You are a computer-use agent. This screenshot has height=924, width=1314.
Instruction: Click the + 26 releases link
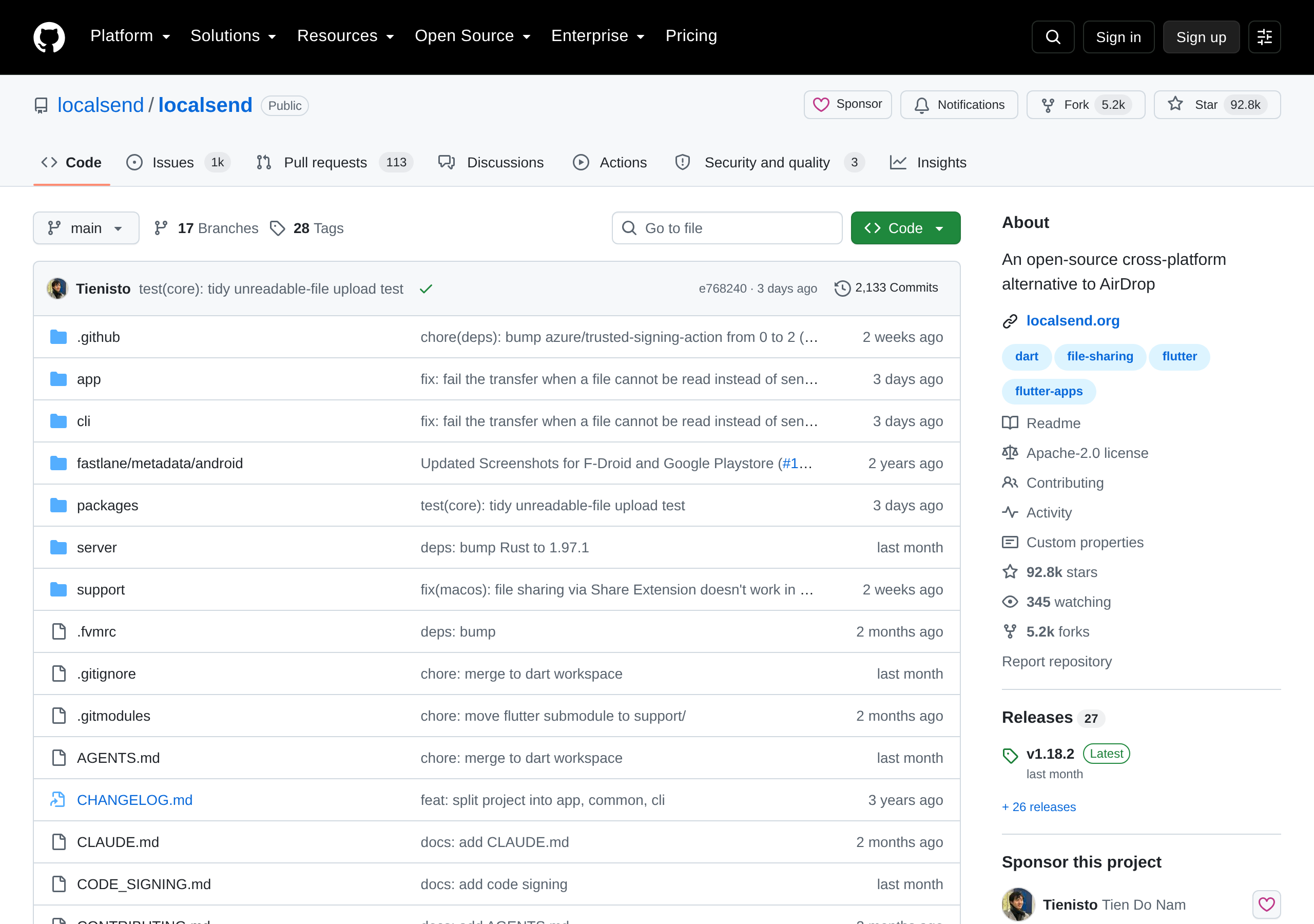pos(1039,806)
